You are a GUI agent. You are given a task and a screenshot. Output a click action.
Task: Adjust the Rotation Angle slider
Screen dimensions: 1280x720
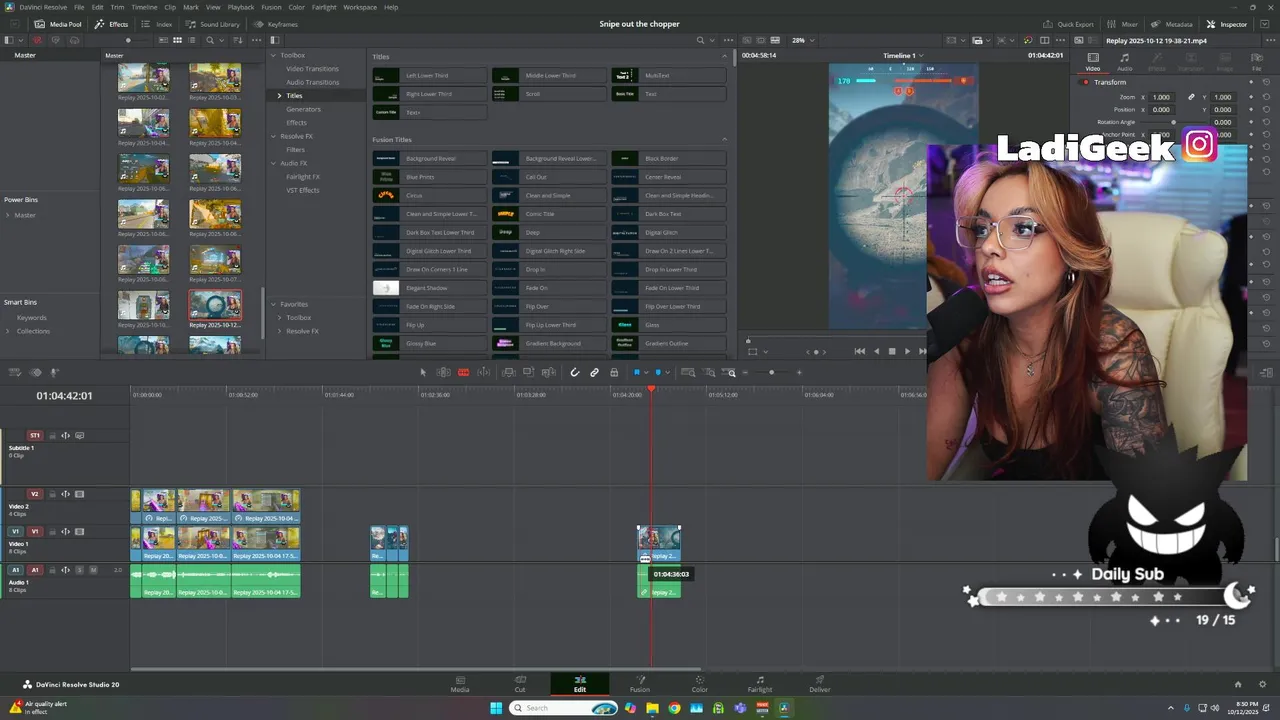click(1174, 122)
